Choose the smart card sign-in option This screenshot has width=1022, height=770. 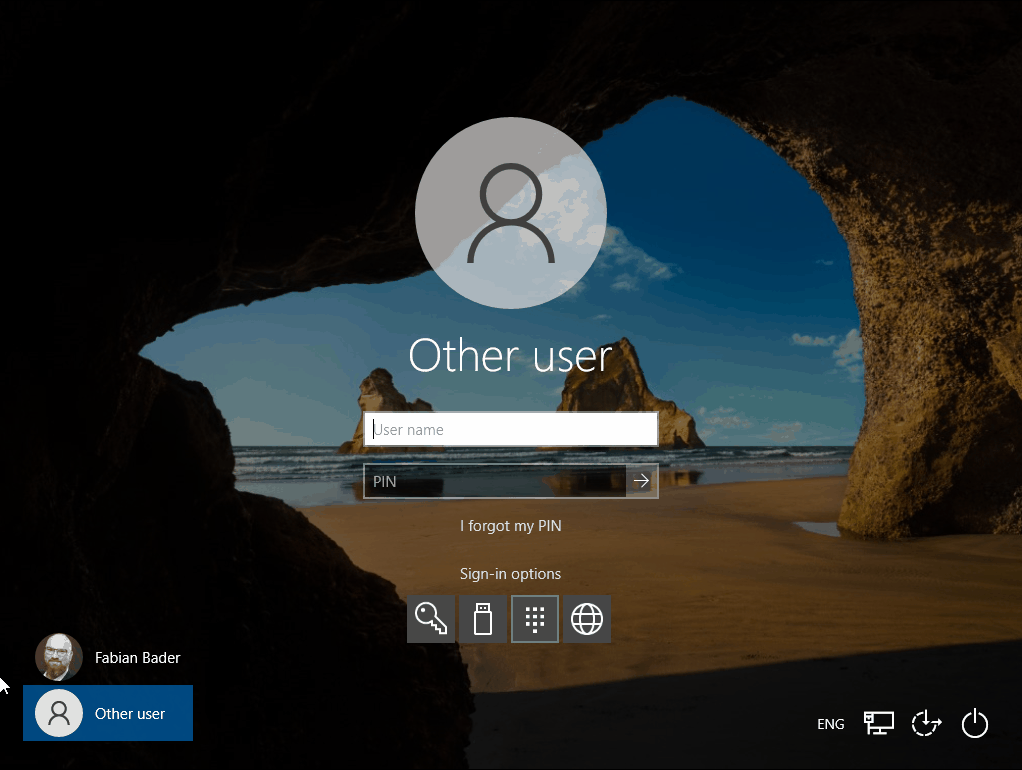pyautogui.click(x=482, y=618)
